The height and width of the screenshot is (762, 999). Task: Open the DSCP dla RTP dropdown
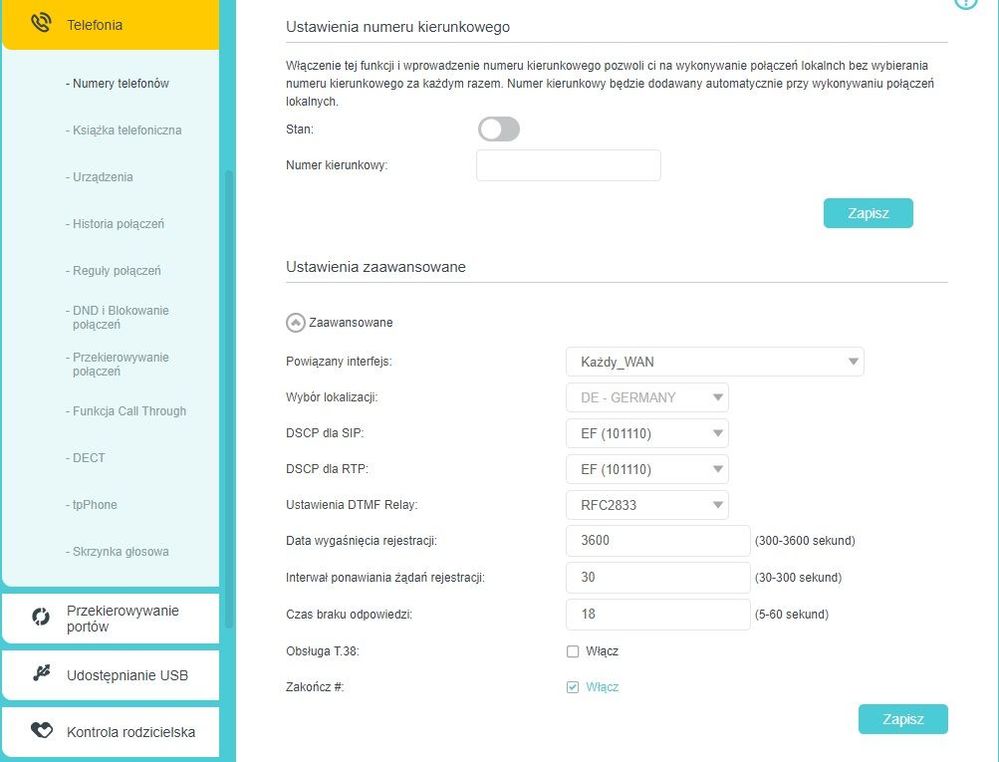647,469
